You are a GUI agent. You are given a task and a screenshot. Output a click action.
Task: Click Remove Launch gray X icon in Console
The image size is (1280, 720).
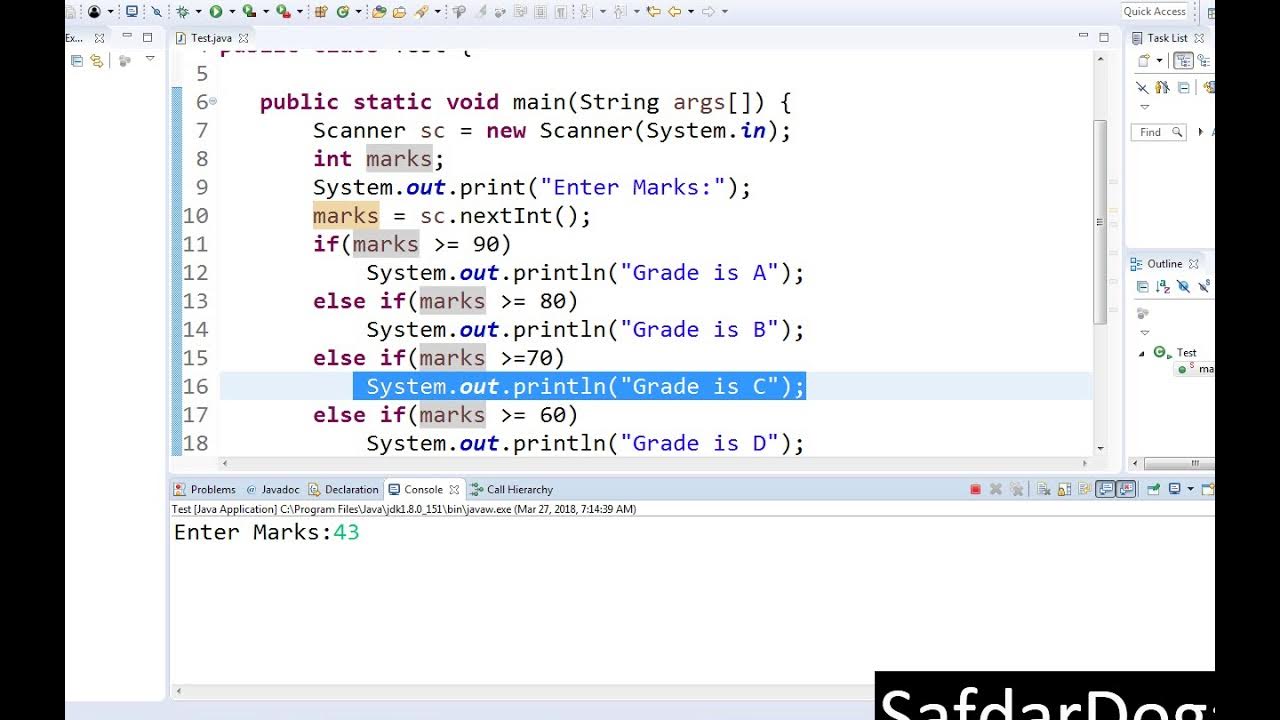(996, 489)
